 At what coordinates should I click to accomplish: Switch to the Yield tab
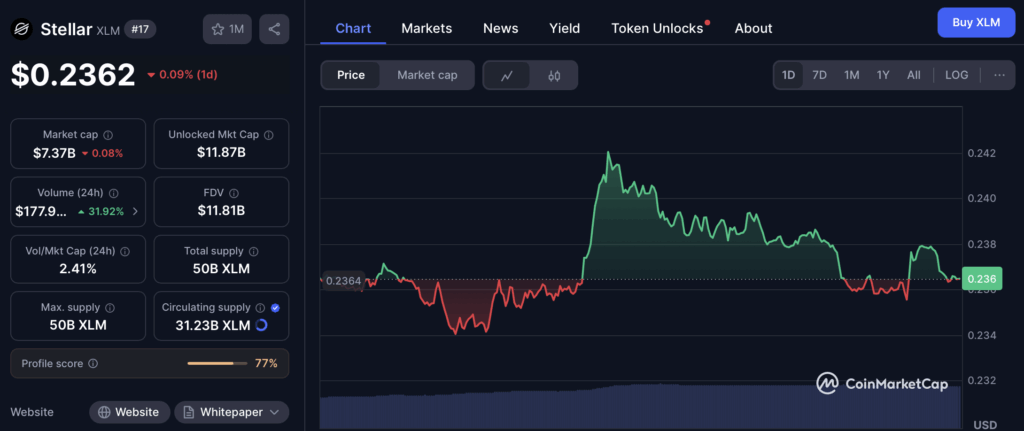click(565, 28)
